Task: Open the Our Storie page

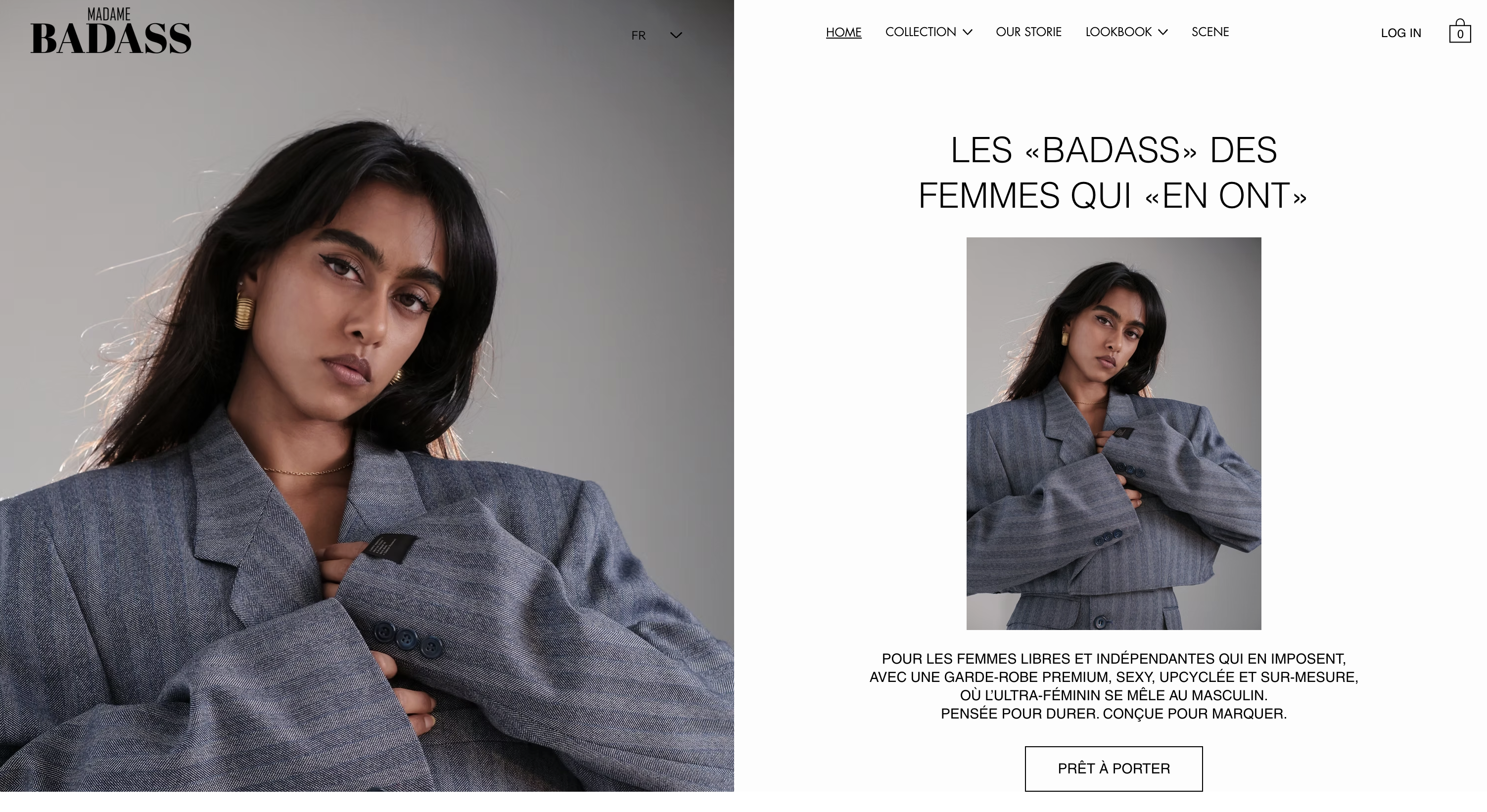Action: coord(1028,32)
